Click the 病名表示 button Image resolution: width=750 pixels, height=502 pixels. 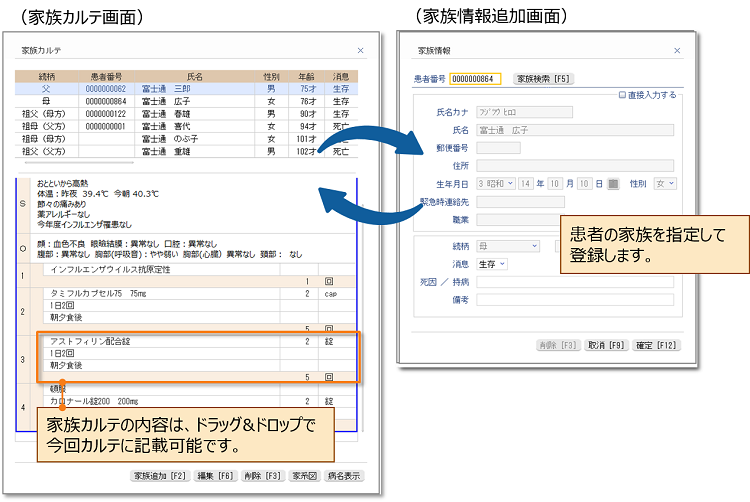tap(344, 477)
